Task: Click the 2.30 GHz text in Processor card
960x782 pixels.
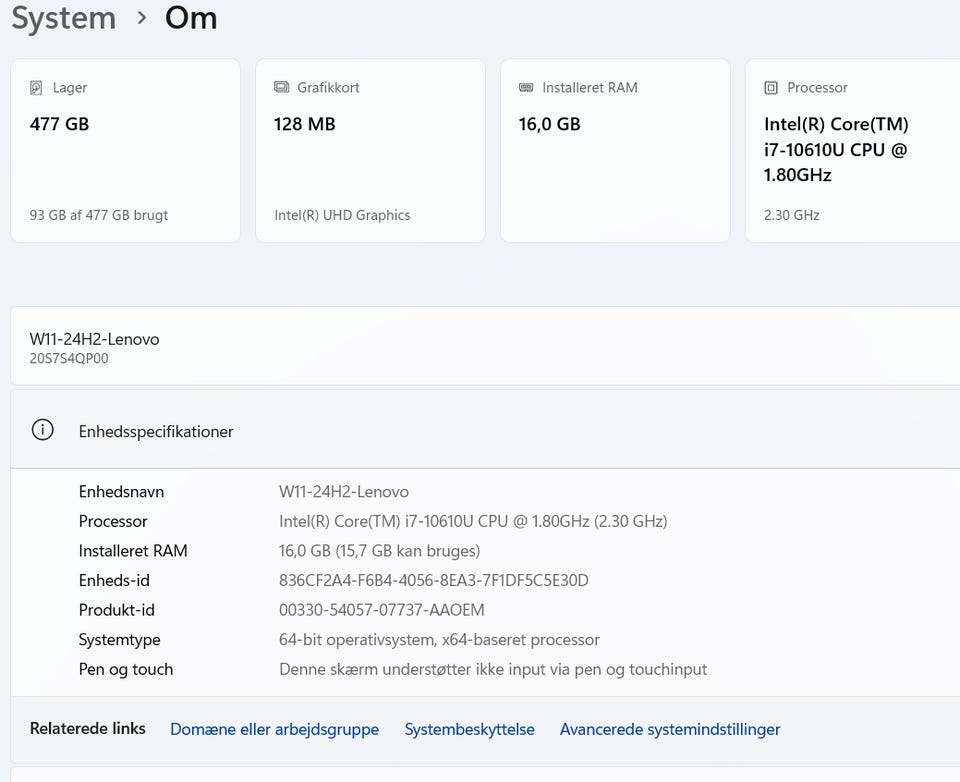Action: point(791,215)
